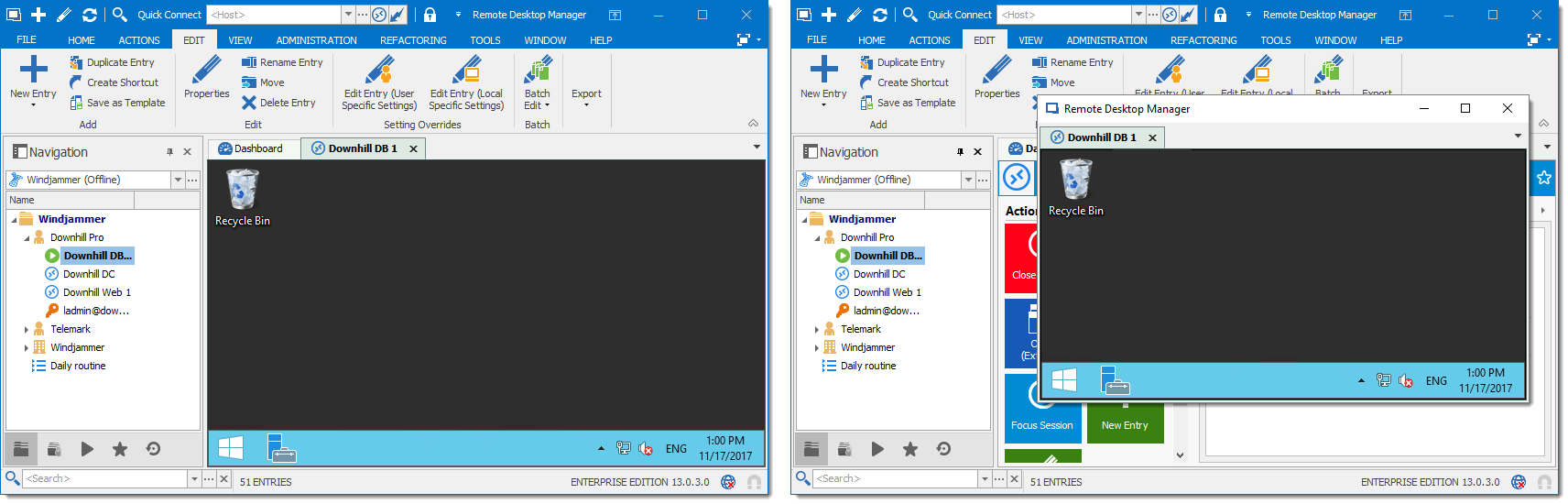Click the lock icon in left window title bar
This screenshot has height=504, width=1568.
pyautogui.click(x=430, y=15)
